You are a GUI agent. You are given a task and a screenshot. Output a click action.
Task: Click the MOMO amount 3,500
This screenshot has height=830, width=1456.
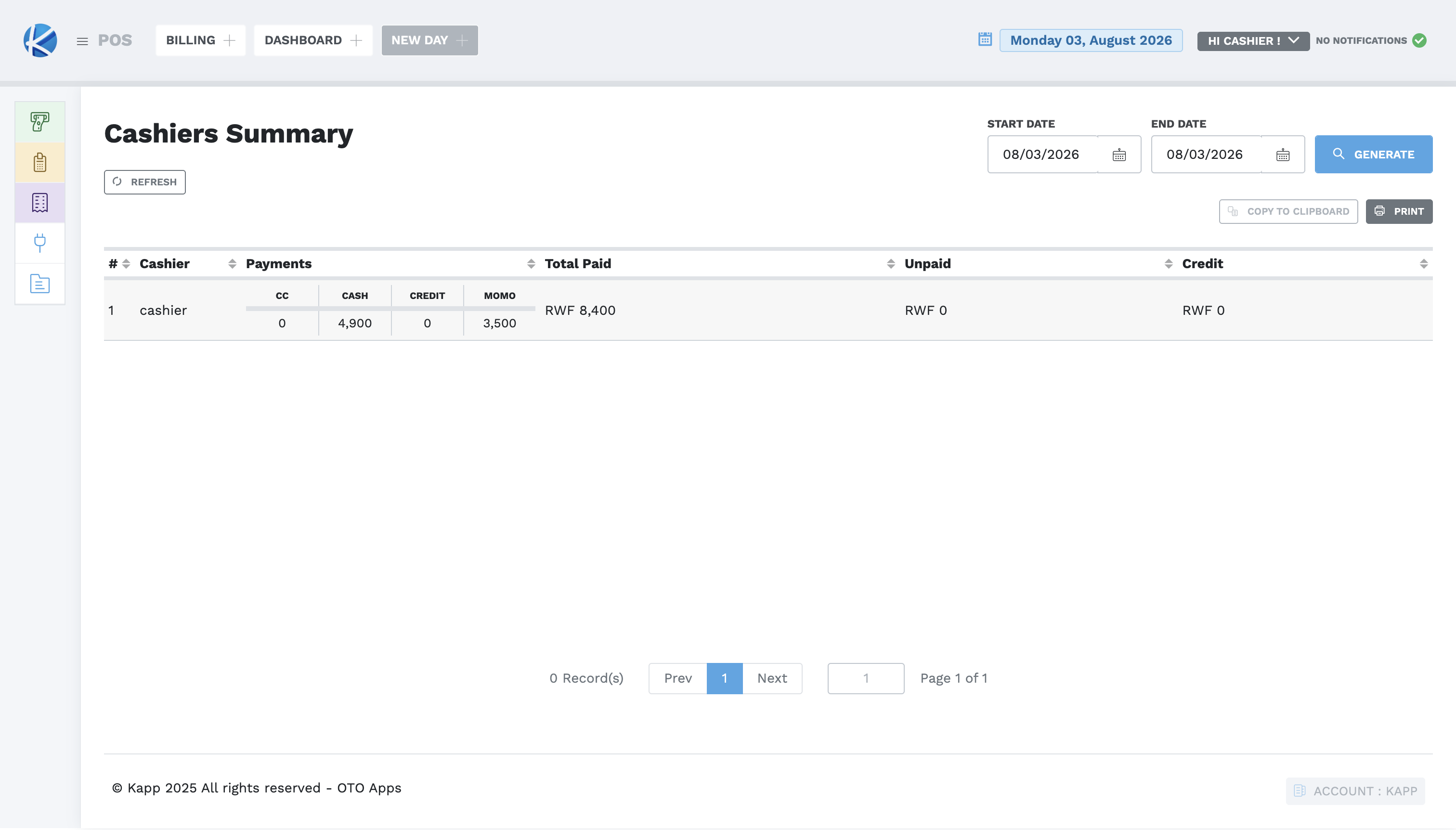point(499,323)
